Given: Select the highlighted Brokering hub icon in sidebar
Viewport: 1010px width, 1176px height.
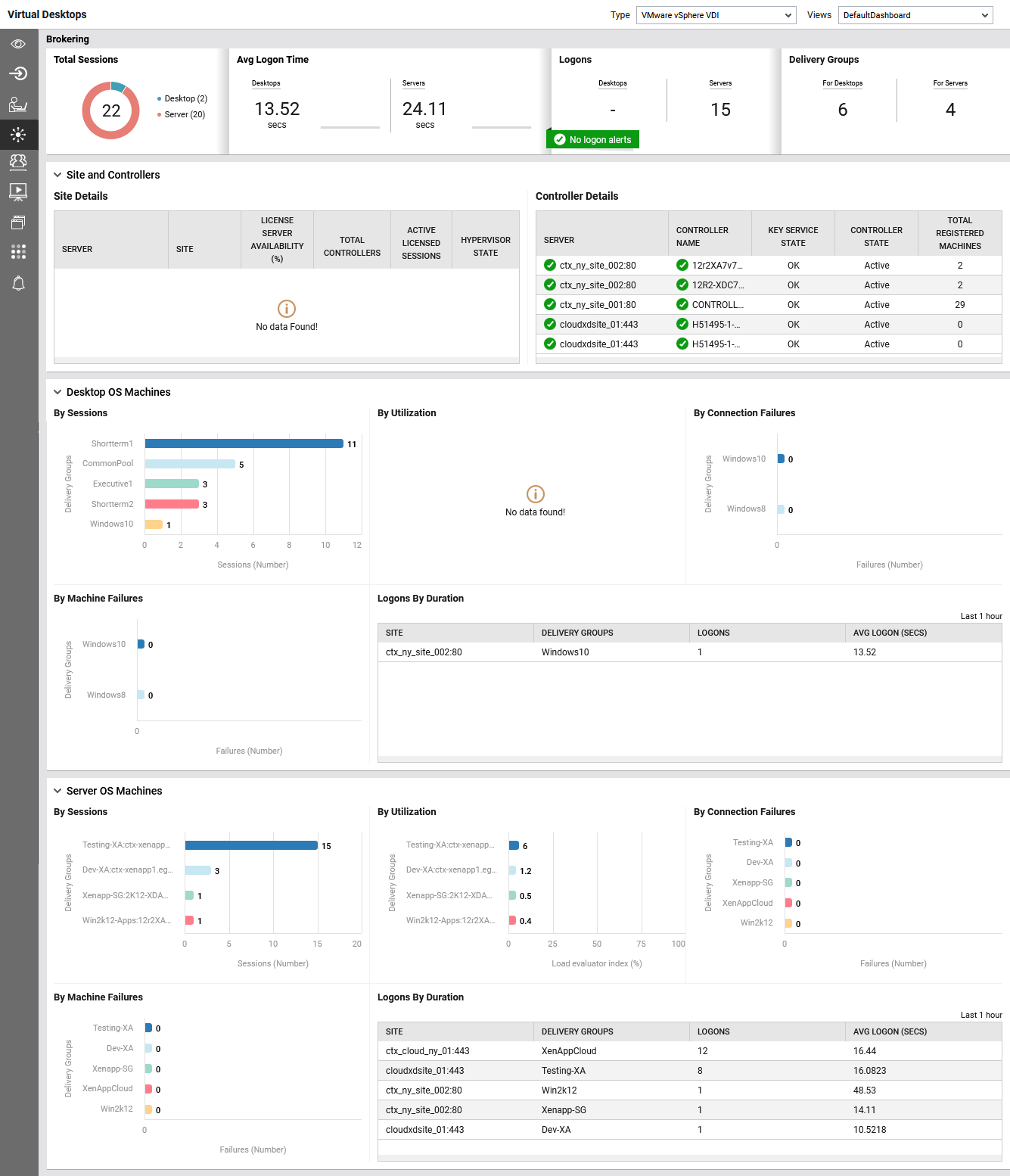Looking at the screenshot, I should point(18,135).
